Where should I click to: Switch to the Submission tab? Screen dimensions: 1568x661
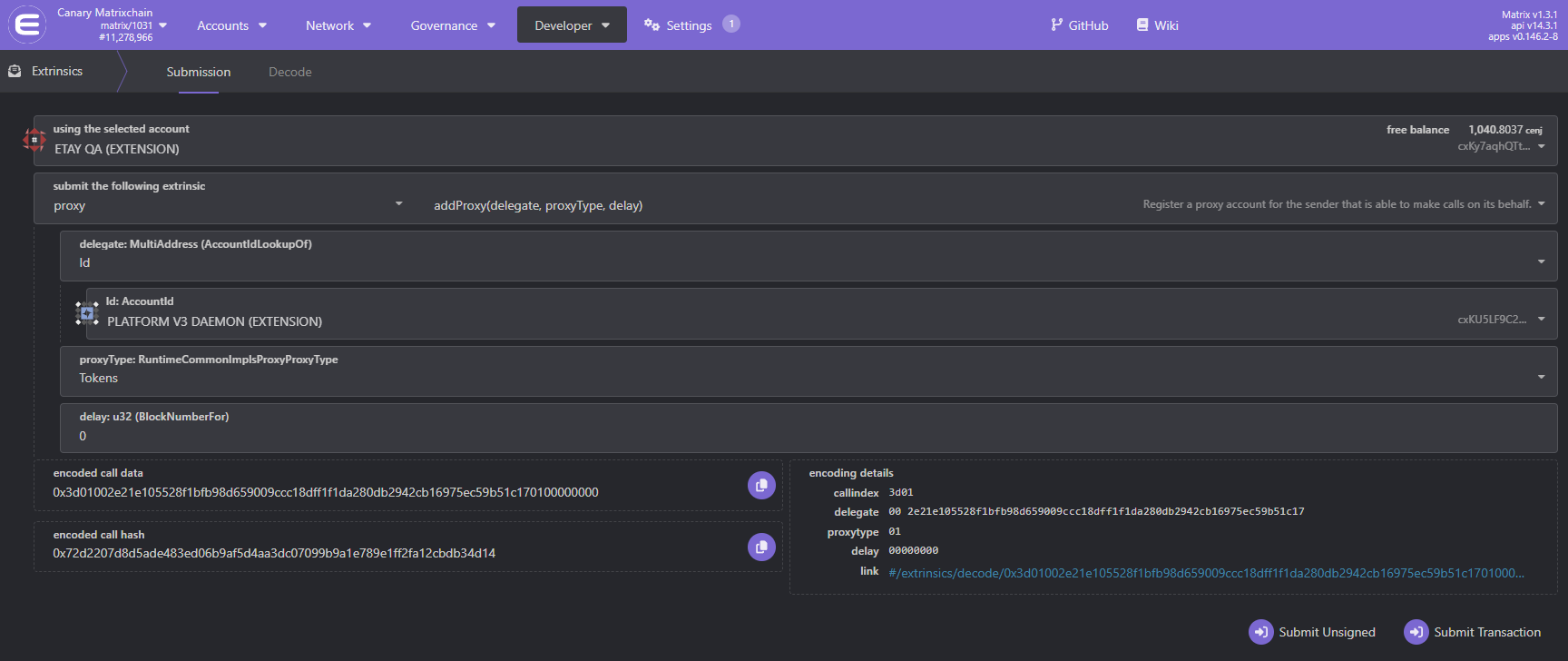(x=199, y=72)
